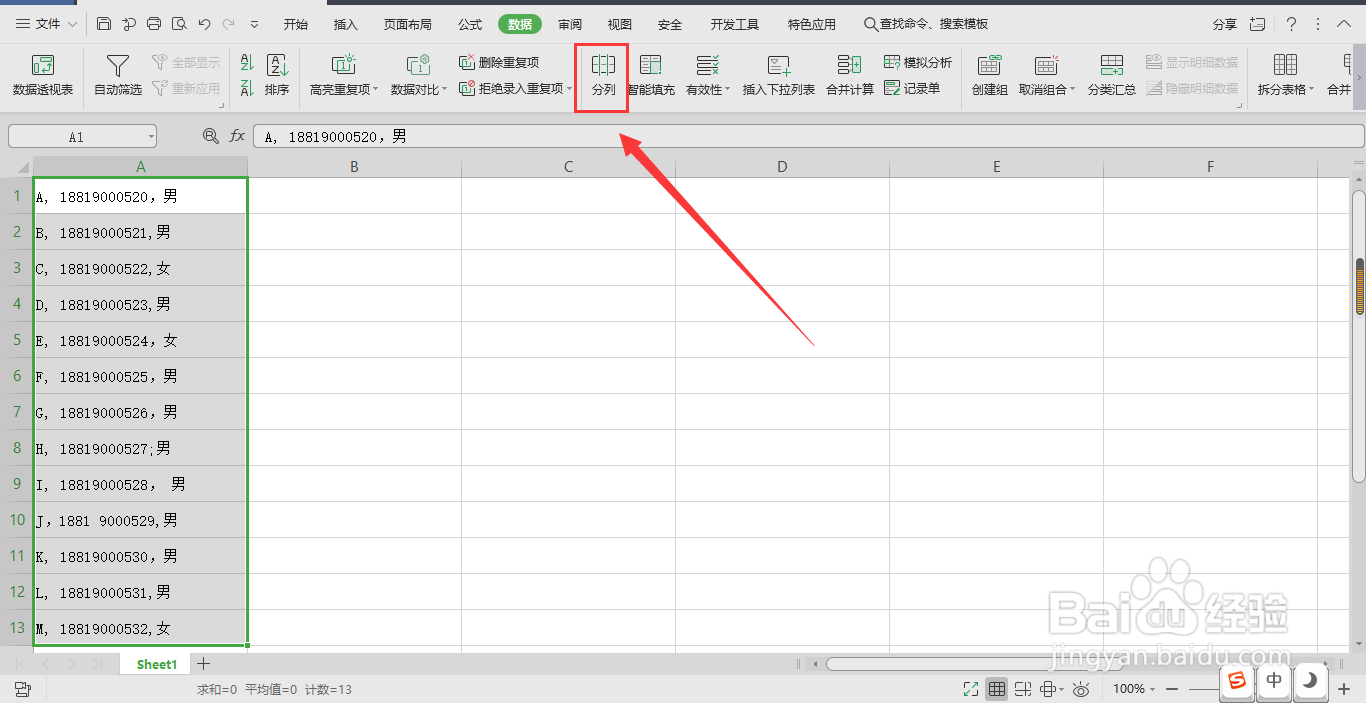Viewport: 1366px width, 703px height.
Task: Select row 7 header
Action: pyautogui.click(x=17, y=412)
